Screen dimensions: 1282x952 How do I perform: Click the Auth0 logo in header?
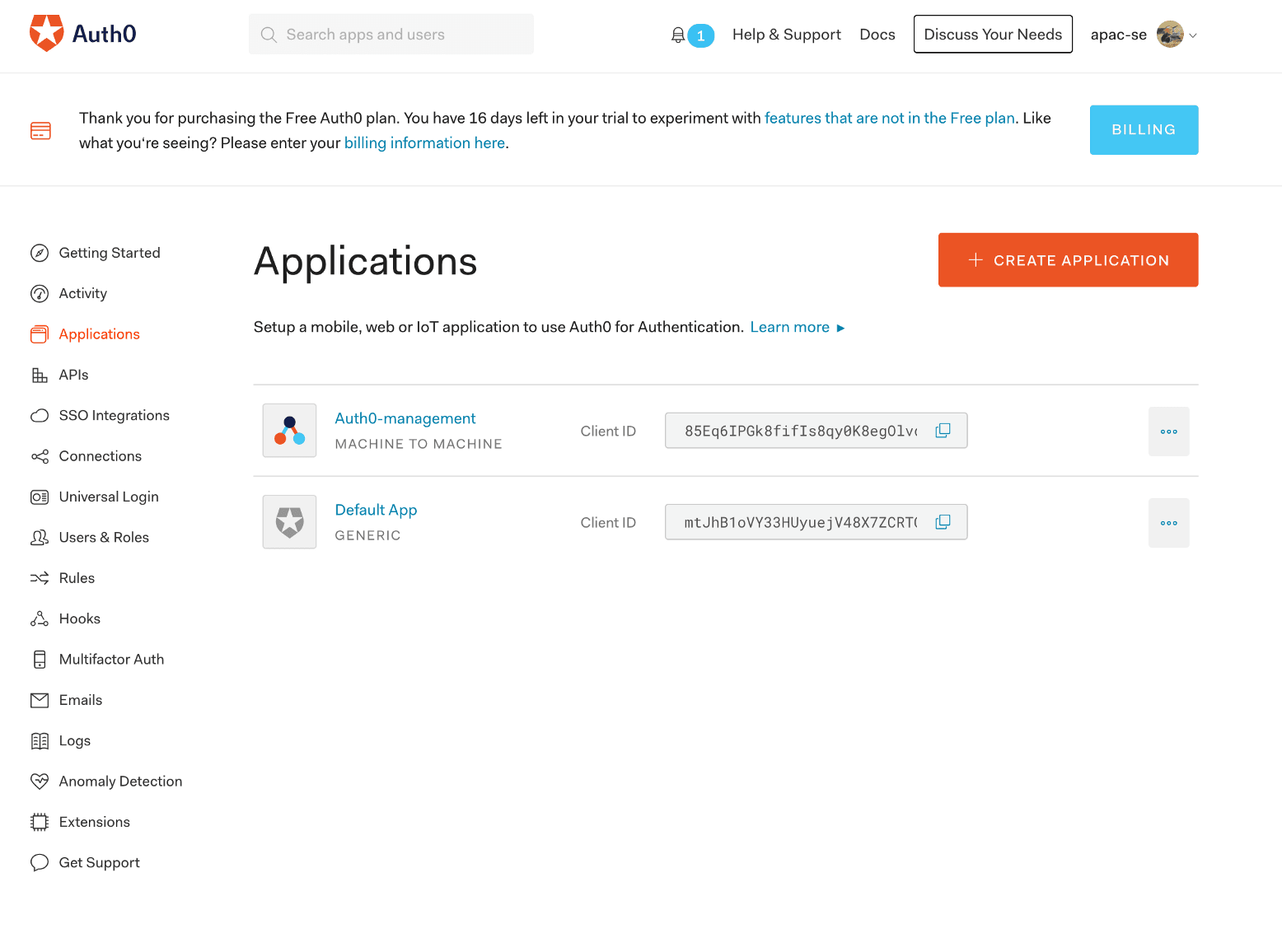click(x=82, y=34)
